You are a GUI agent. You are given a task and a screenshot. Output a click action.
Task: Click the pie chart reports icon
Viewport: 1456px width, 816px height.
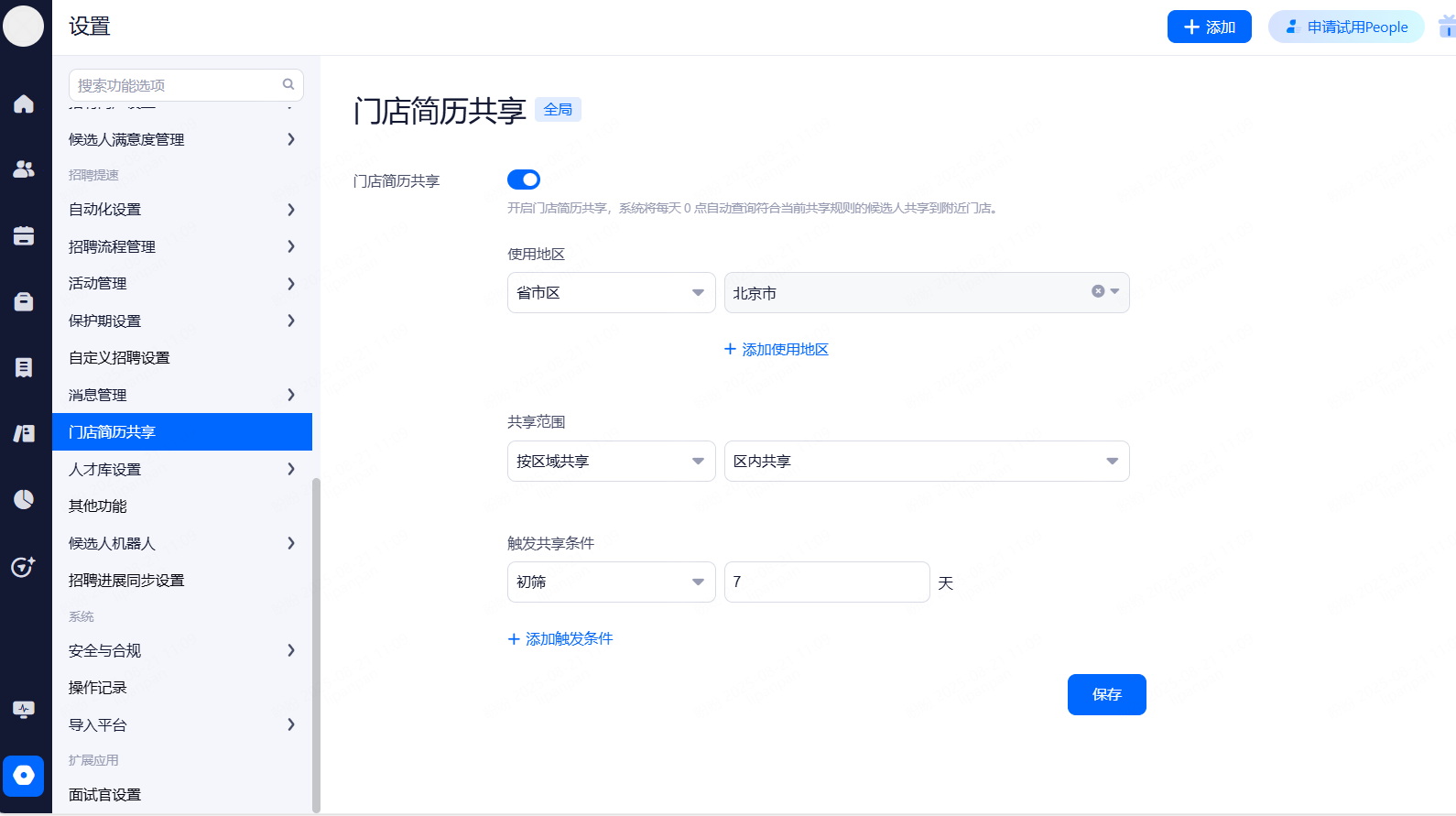click(x=24, y=499)
